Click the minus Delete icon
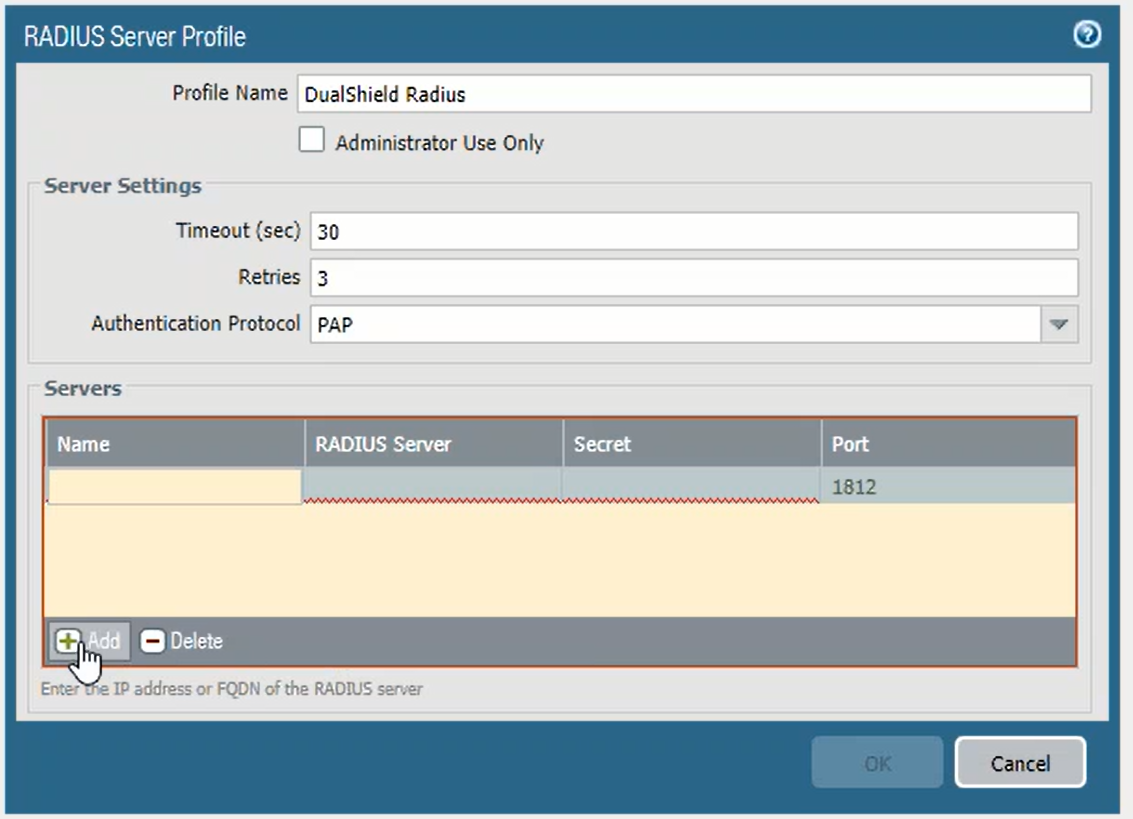The height and width of the screenshot is (819, 1133). tap(152, 641)
